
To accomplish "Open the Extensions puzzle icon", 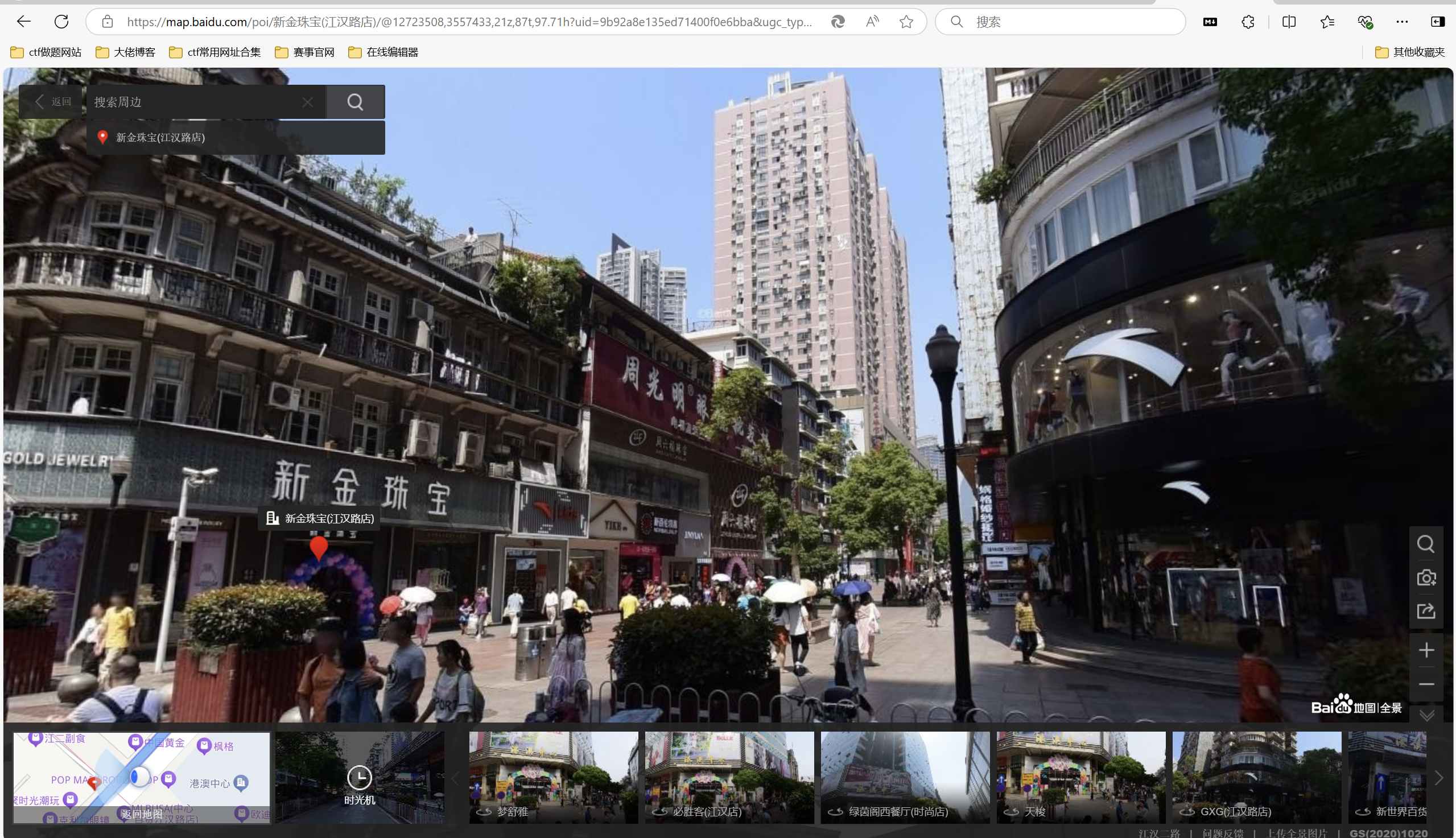I will pos(1248,22).
